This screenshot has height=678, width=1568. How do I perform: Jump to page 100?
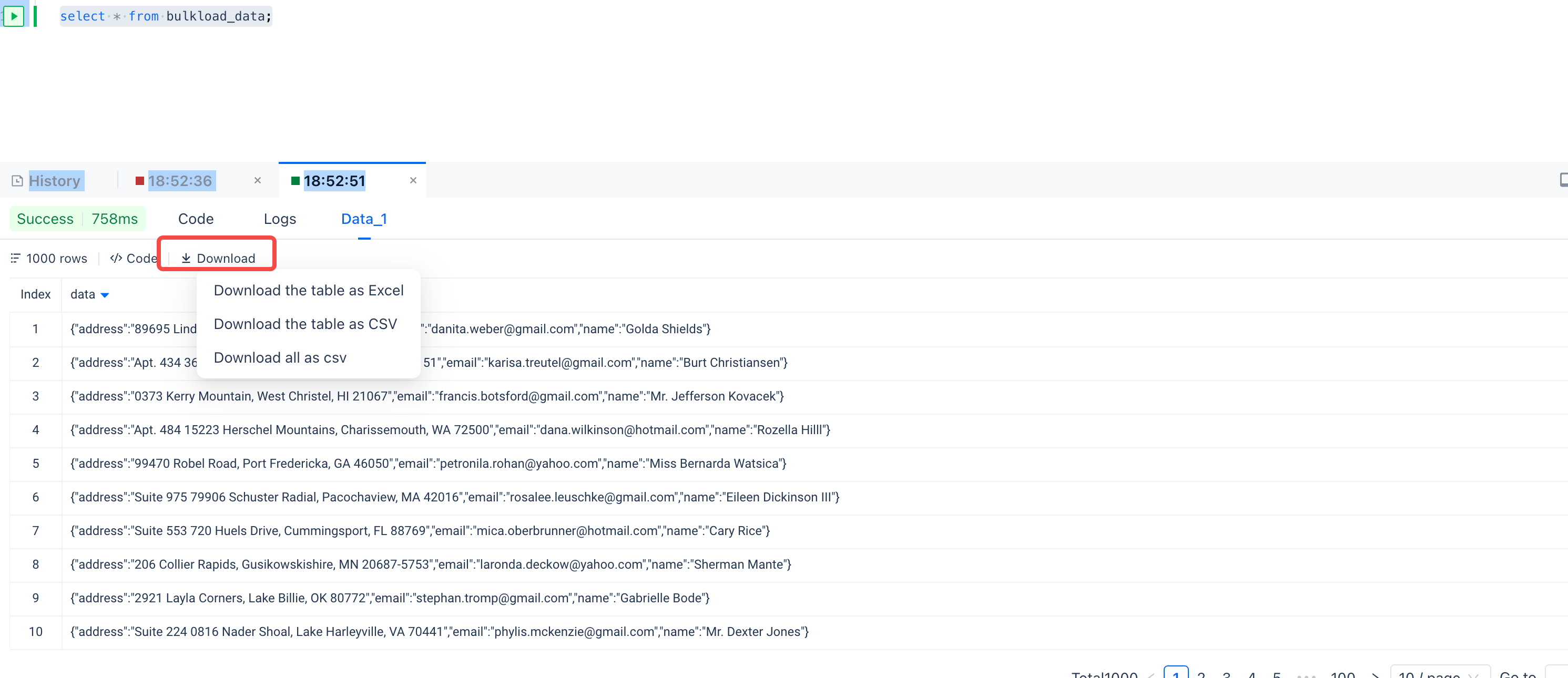pyautogui.click(x=1342, y=674)
